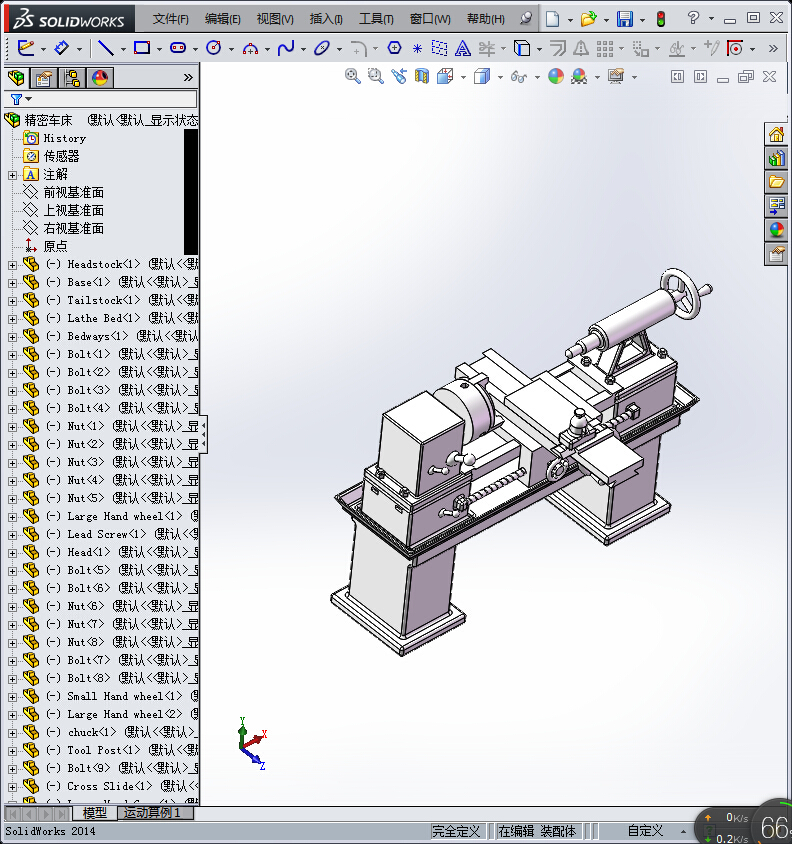Click the Rebuild traffic light icon

(x=661, y=19)
